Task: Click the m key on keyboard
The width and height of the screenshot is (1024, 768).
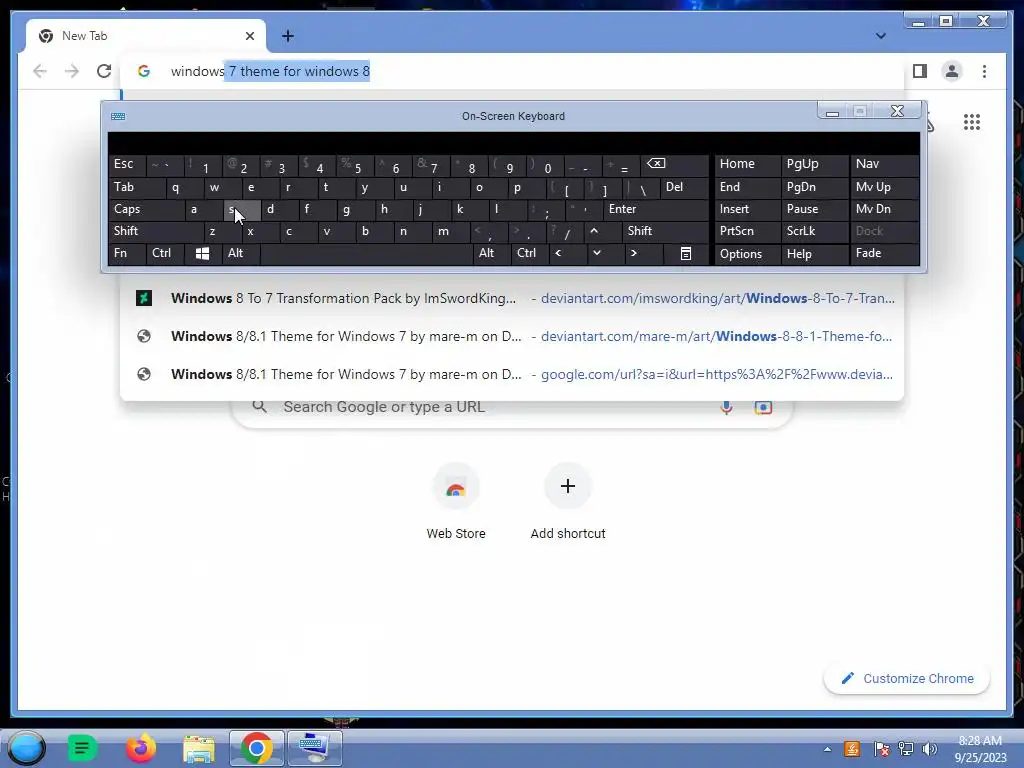Action: (x=451, y=231)
